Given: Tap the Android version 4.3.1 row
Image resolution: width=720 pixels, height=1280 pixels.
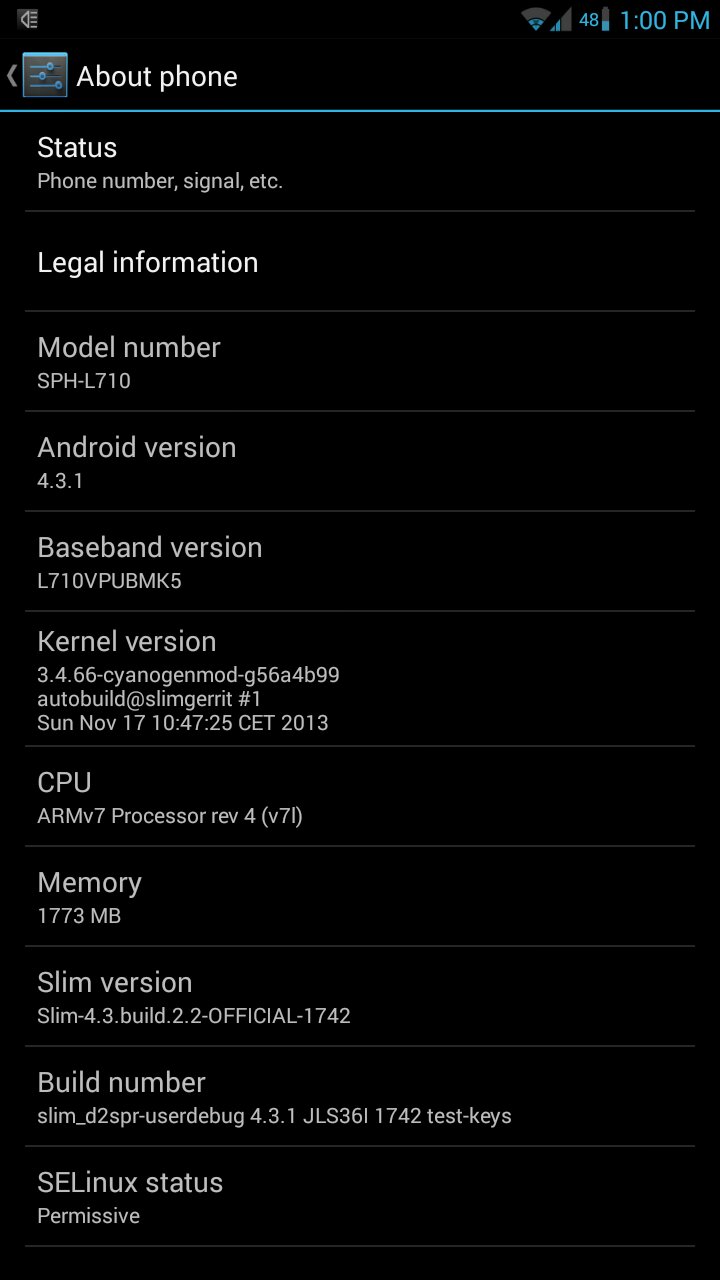Looking at the screenshot, I should (x=360, y=462).
